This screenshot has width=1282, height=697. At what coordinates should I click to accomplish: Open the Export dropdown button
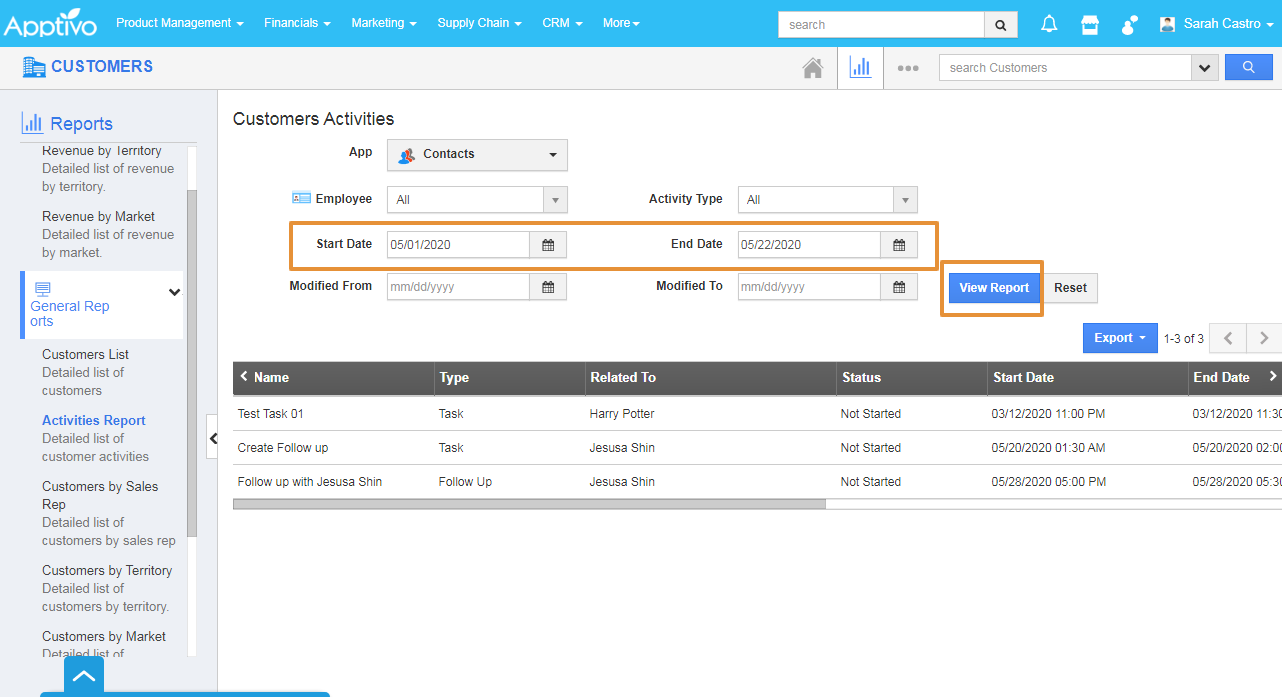pyautogui.click(x=1119, y=338)
